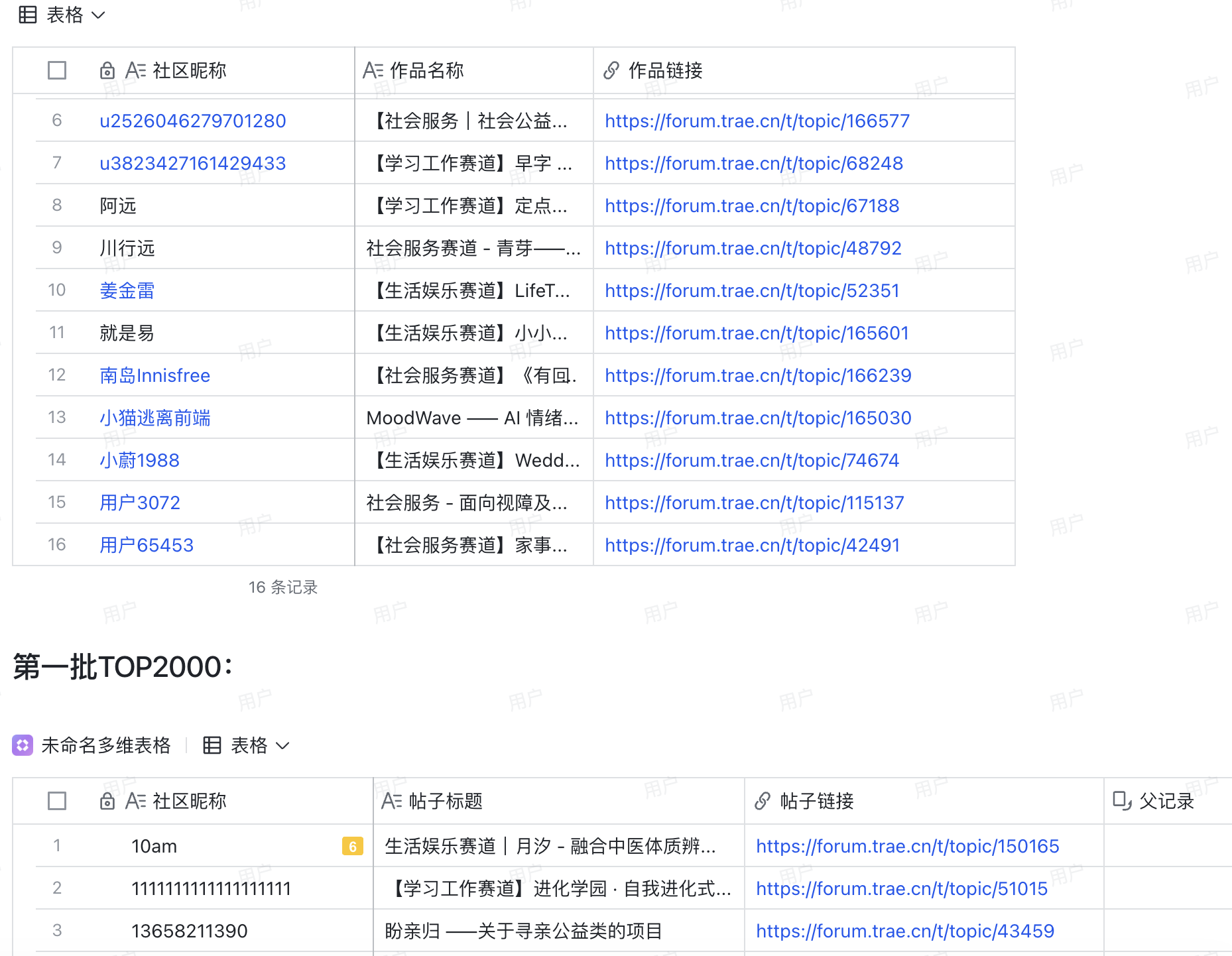Viewport: 1232px width, 956px height.
Task: Click the 第一批TOP2000 heading
Action: [x=123, y=667]
